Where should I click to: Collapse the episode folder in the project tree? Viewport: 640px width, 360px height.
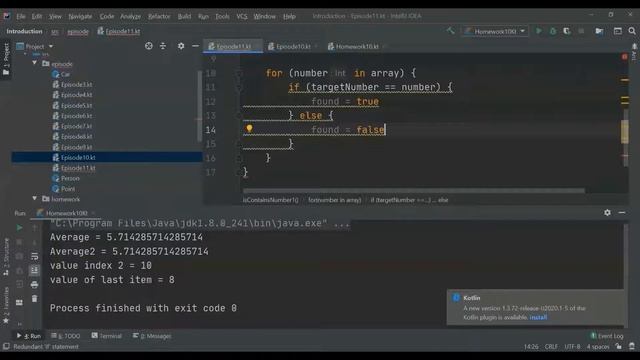click(35, 64)
